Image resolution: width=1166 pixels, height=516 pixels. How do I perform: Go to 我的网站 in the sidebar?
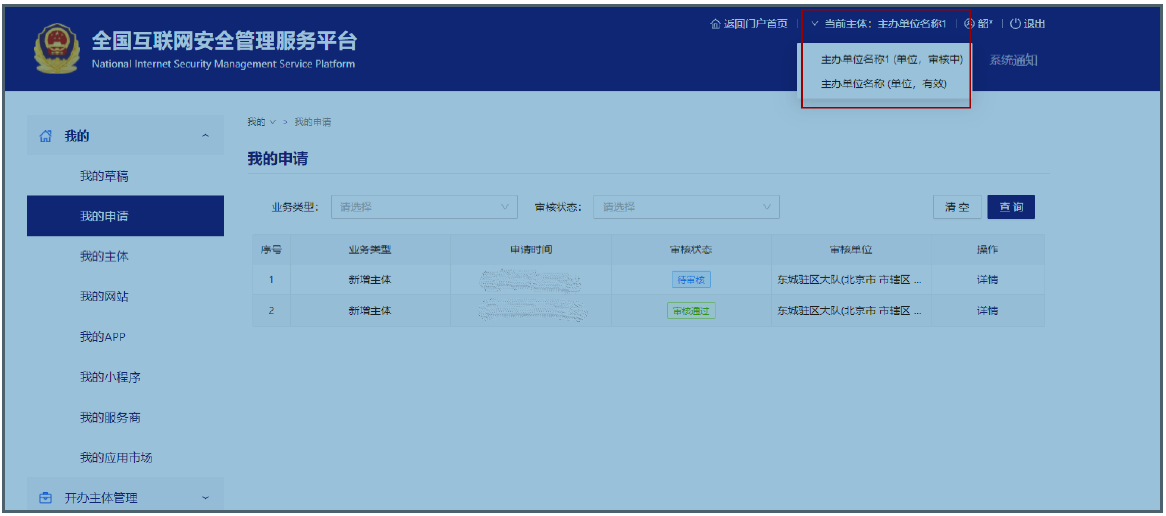coord(104,297)
